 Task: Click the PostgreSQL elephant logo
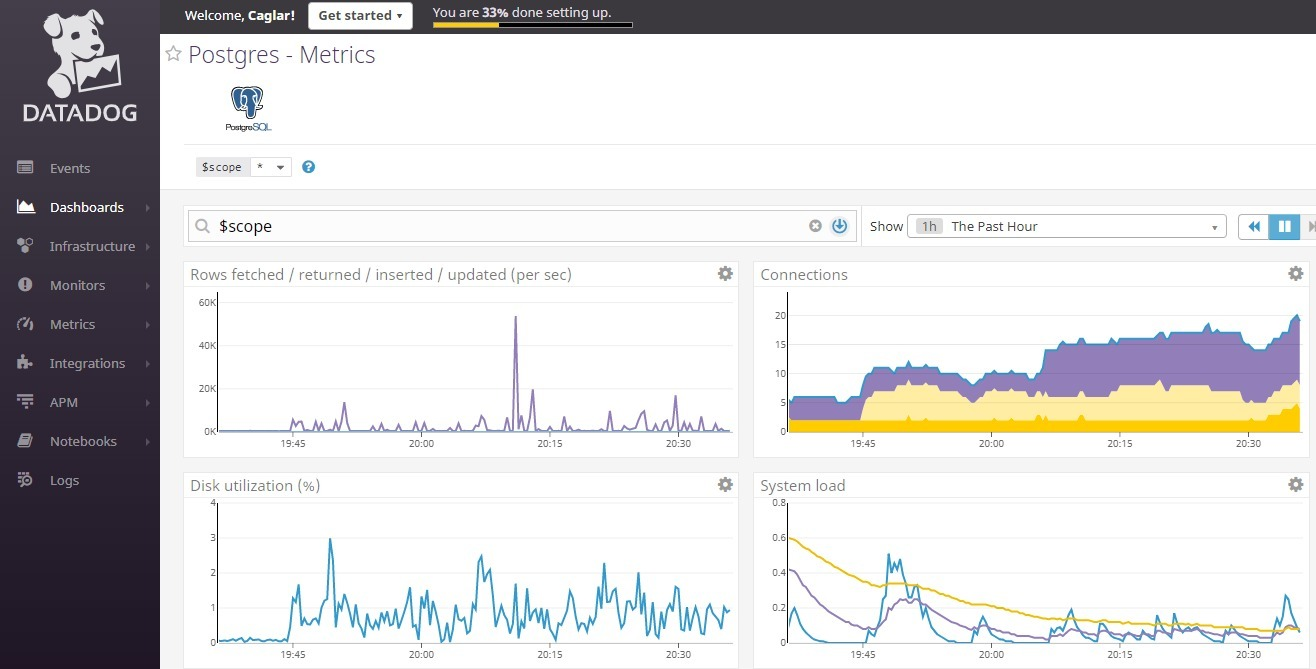tap(248, 109)
